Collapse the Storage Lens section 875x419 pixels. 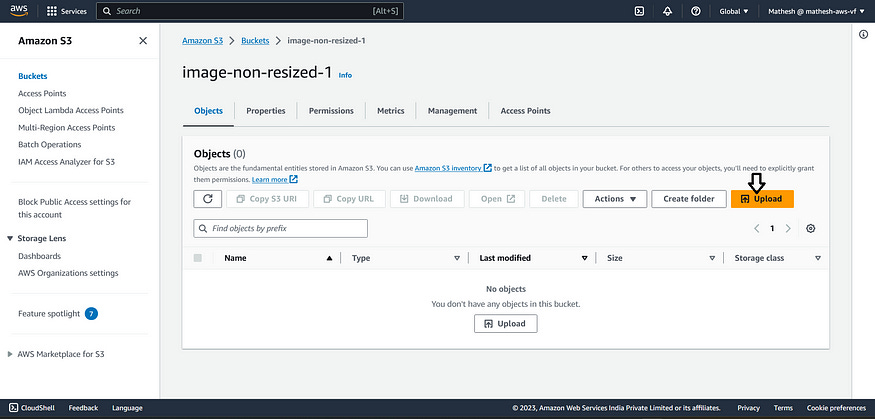click(x=10, y=238)
